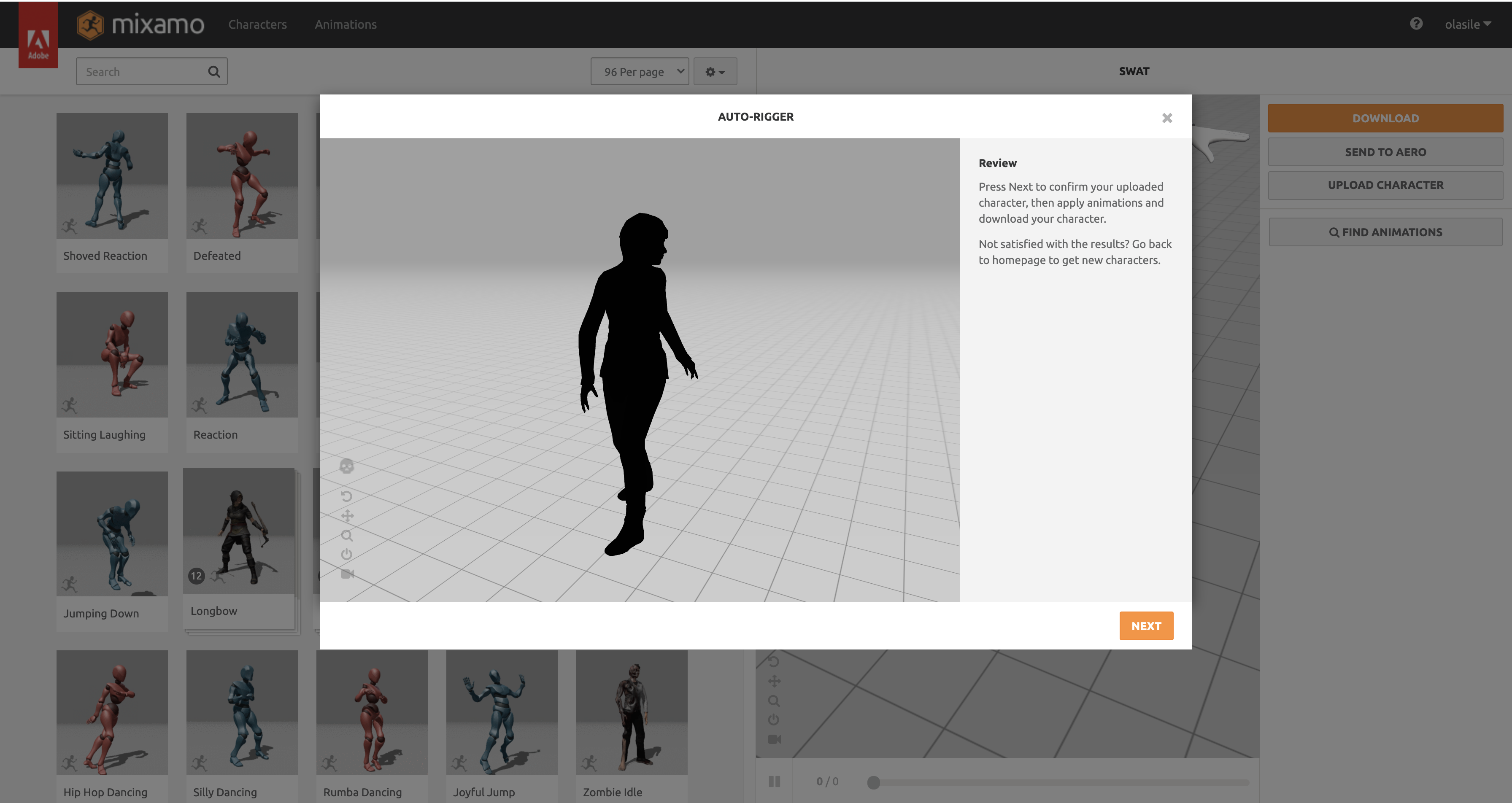The image size is (1512, 803).
Task: Open the animation settings gear menu
Action: click(715, 71)
